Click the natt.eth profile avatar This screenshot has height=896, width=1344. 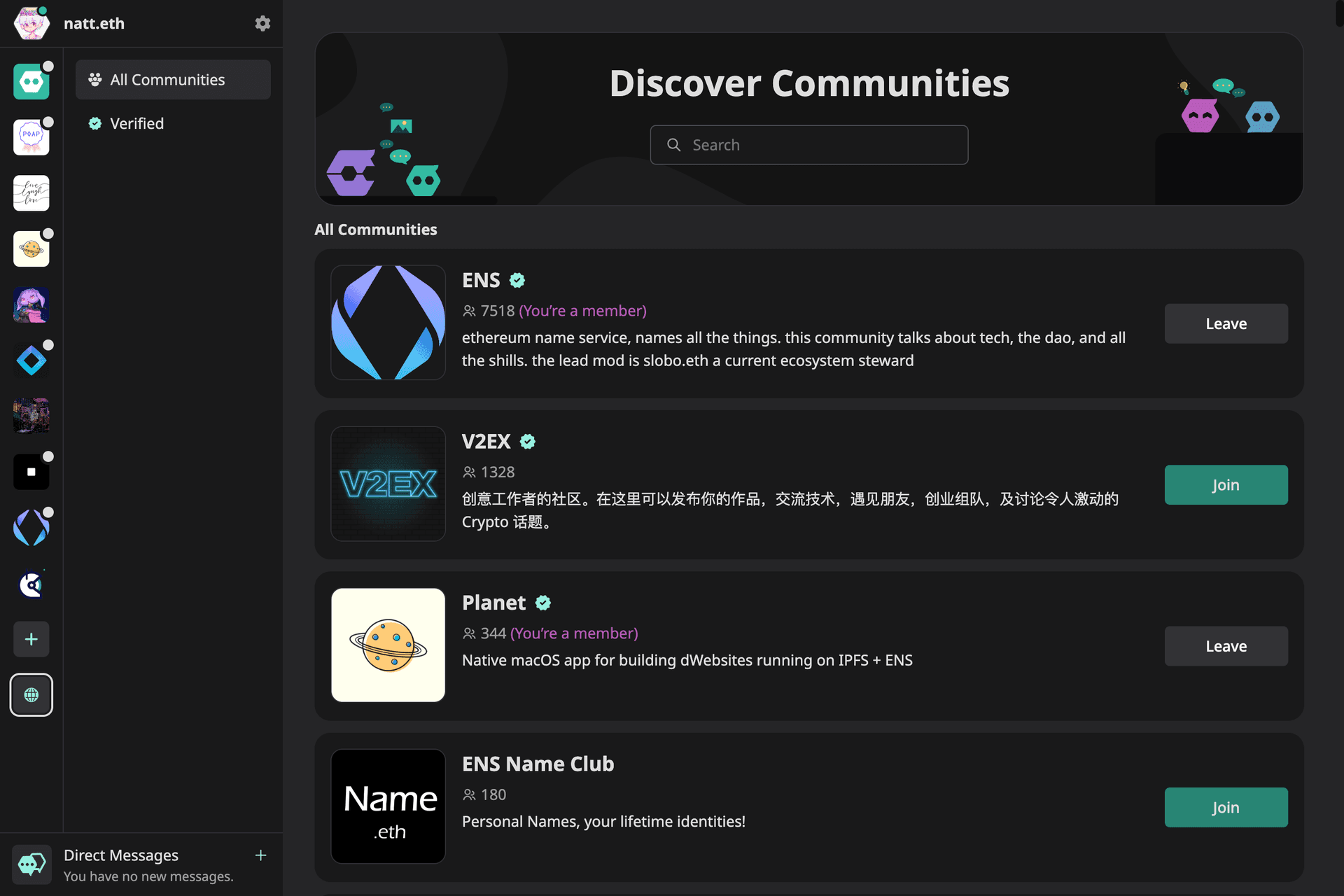[x=31, y=24]
